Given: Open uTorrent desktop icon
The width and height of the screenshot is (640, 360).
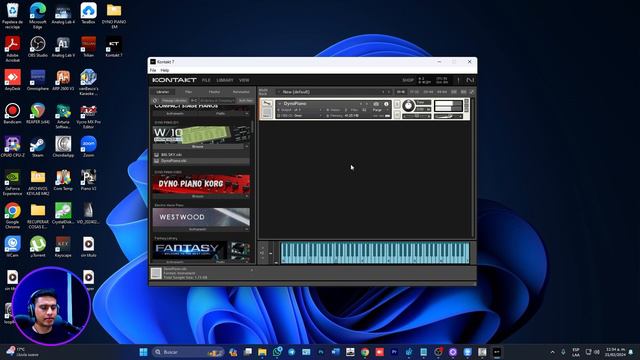Looking at the screenshot, I should [x=38, y=247].
